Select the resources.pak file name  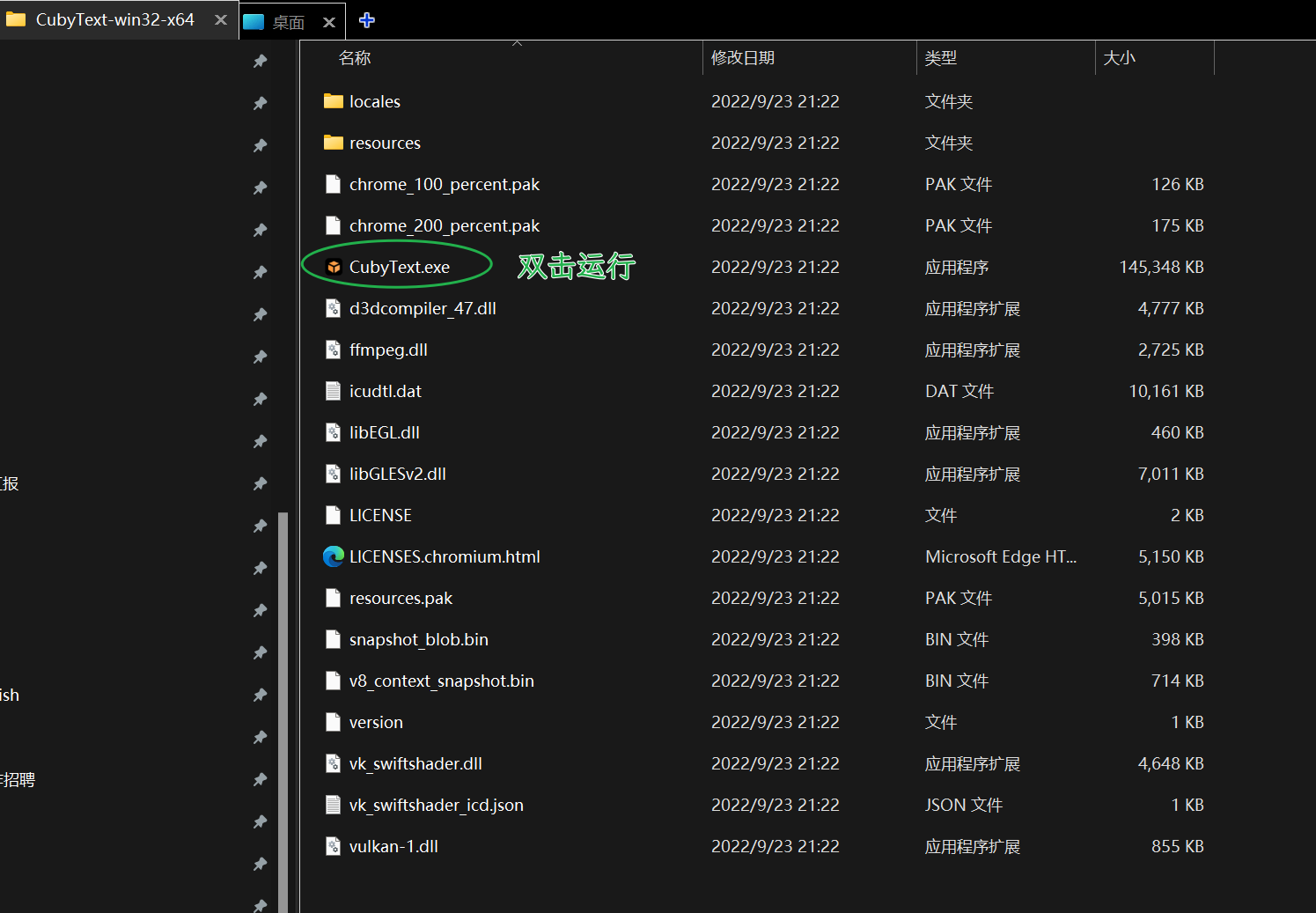[401, 598]
